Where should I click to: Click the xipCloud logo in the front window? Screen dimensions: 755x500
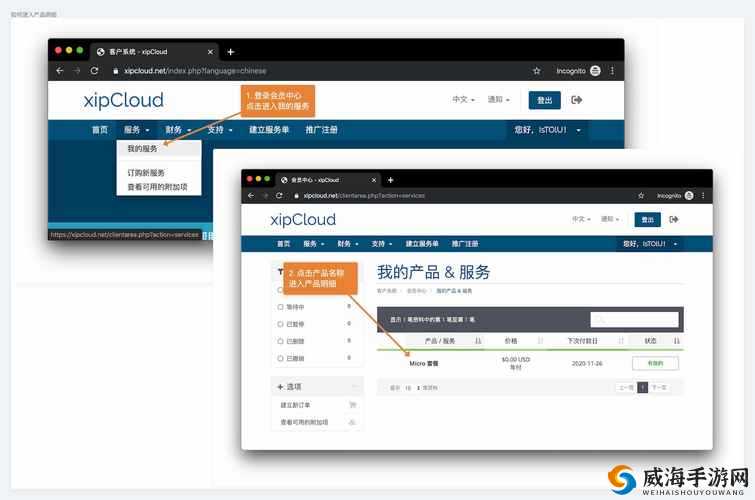pyautogui.click(x=303, y=220)
